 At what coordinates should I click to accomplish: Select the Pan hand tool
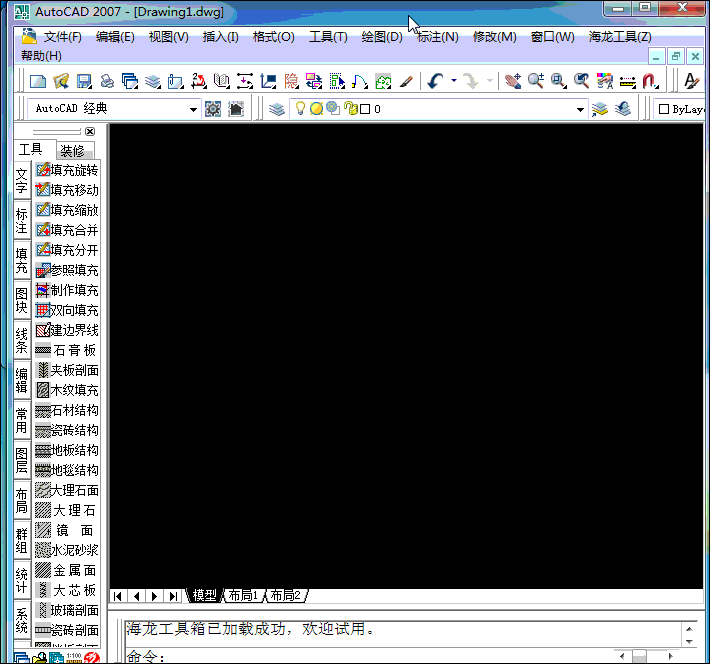click(x=513, y=82)
